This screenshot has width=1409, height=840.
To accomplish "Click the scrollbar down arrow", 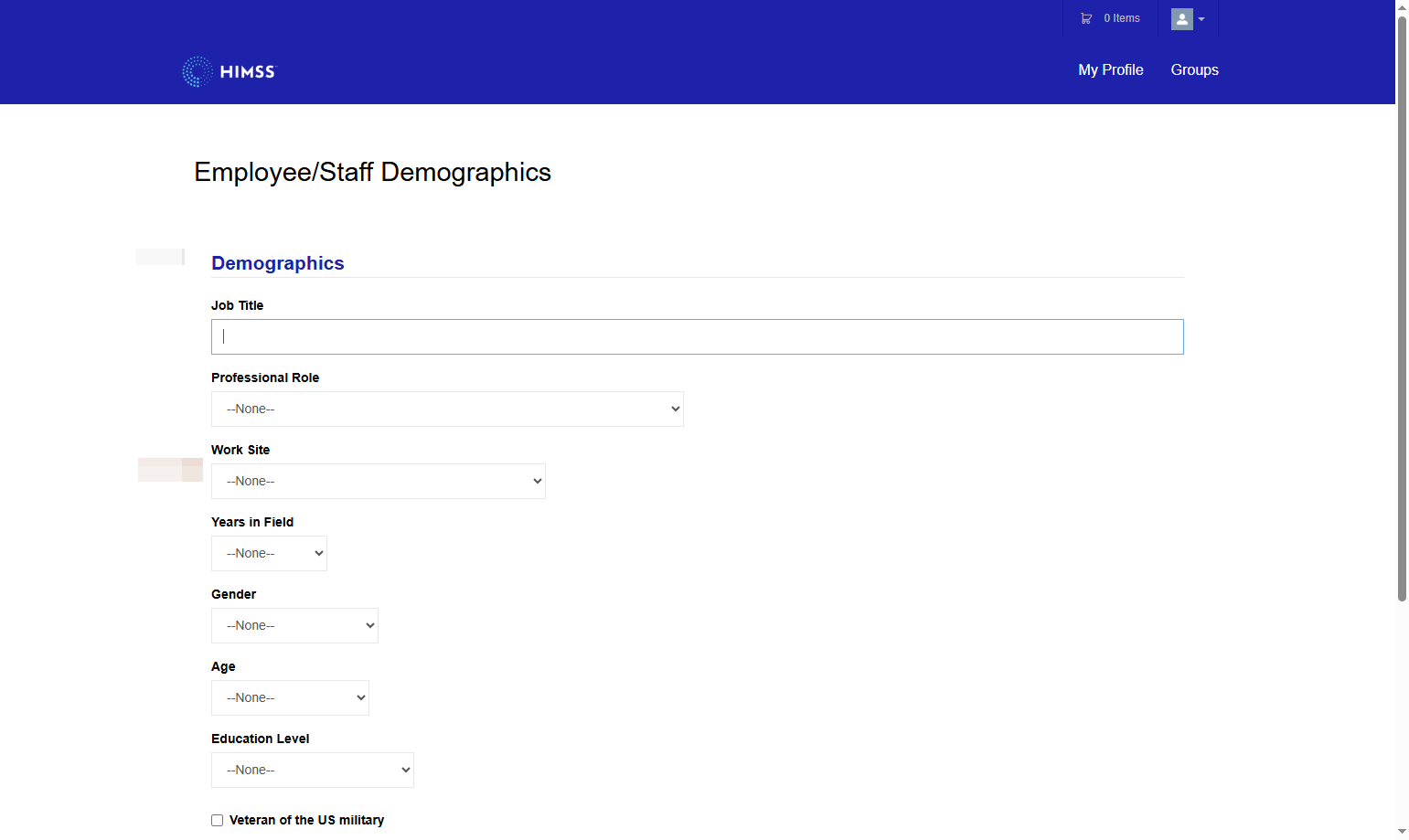I will (1402, 832).
